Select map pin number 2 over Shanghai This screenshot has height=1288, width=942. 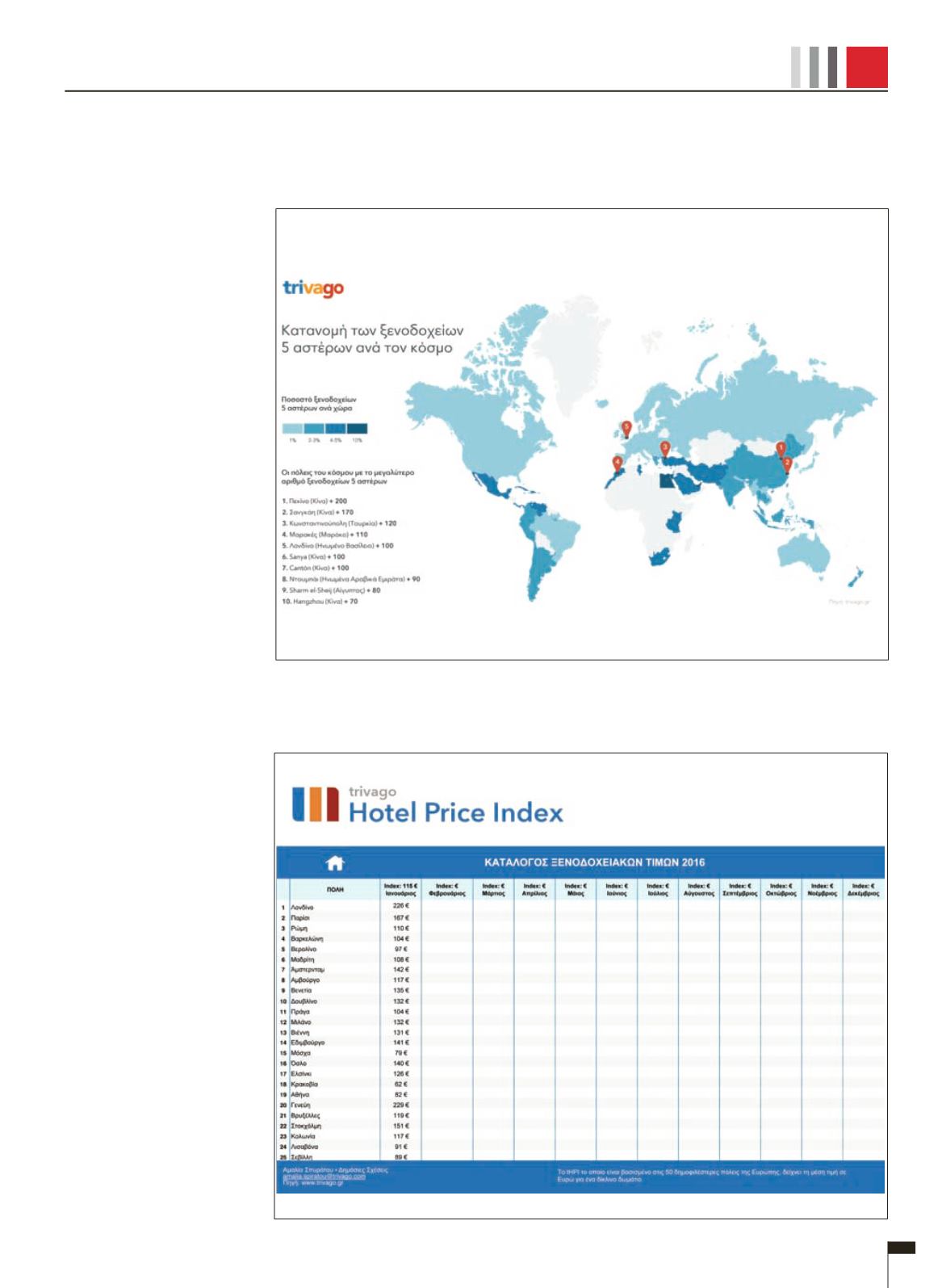788,464
